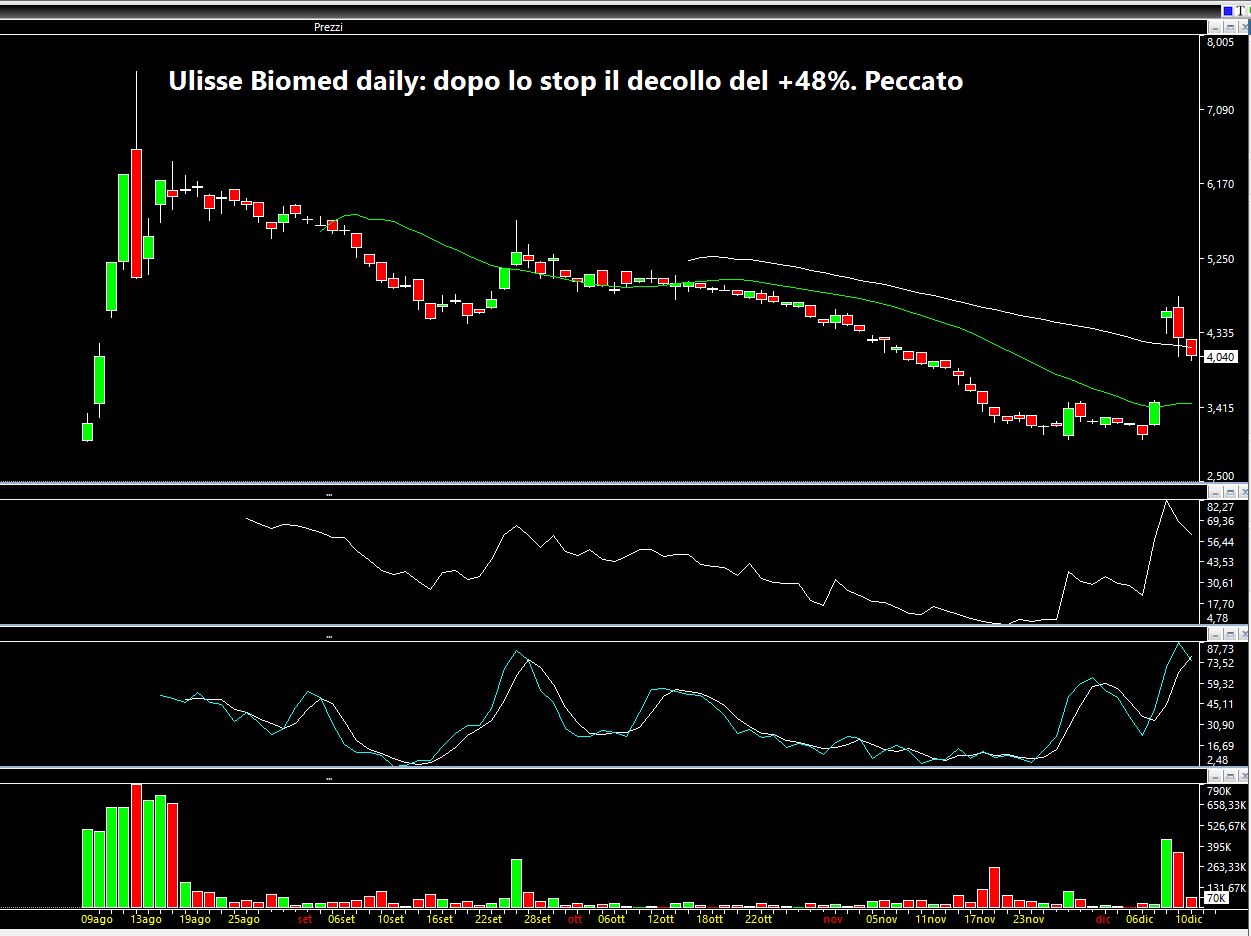Click the 30,61 indicator scale value

pyautogui.click(x=1220, y=583)
